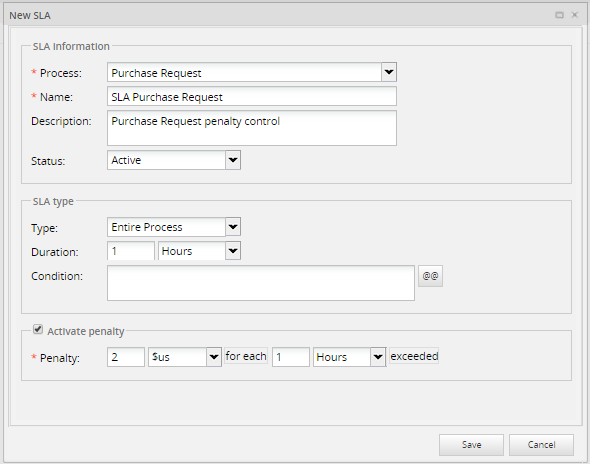
Task: Maximize the New SLA dialog
Action: click(559, 15)
